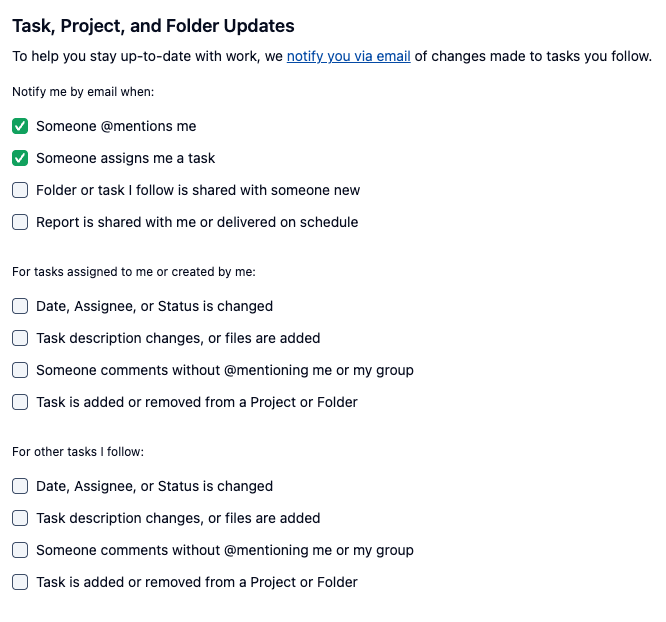Click the 'Someone @mentions me' label text

(116, 126)
